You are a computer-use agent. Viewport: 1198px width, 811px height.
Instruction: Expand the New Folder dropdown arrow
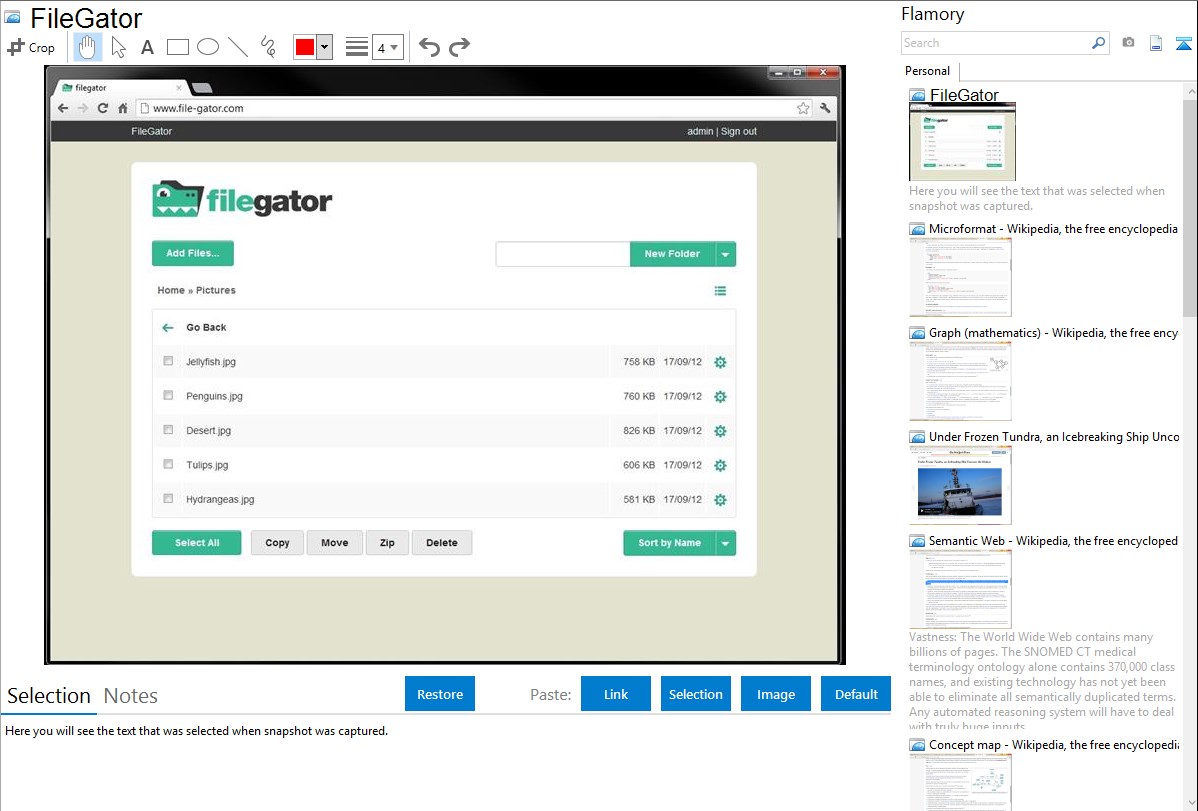[725, 254]
